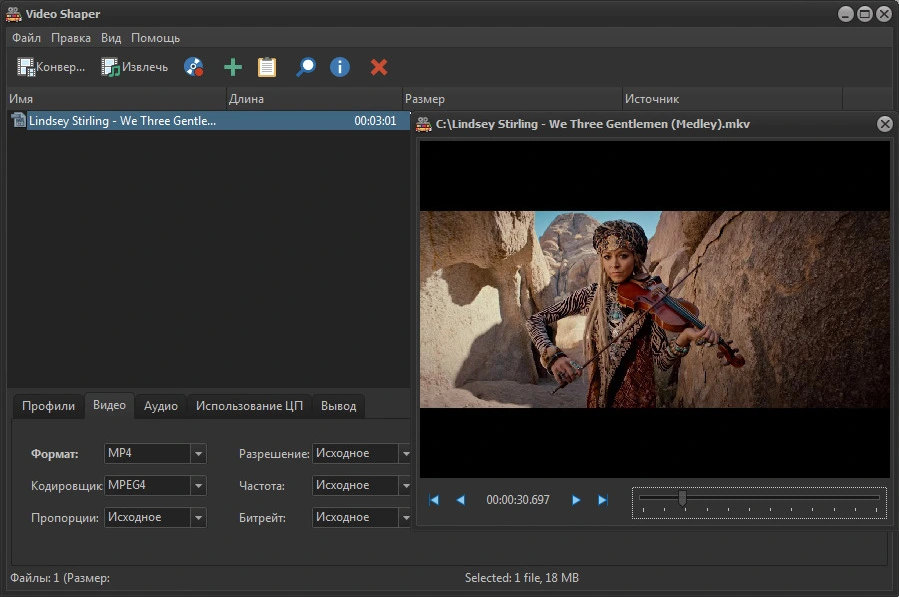899x597 pixels.
Task: Open the Файл menu
Action: (x=27, y=38)
